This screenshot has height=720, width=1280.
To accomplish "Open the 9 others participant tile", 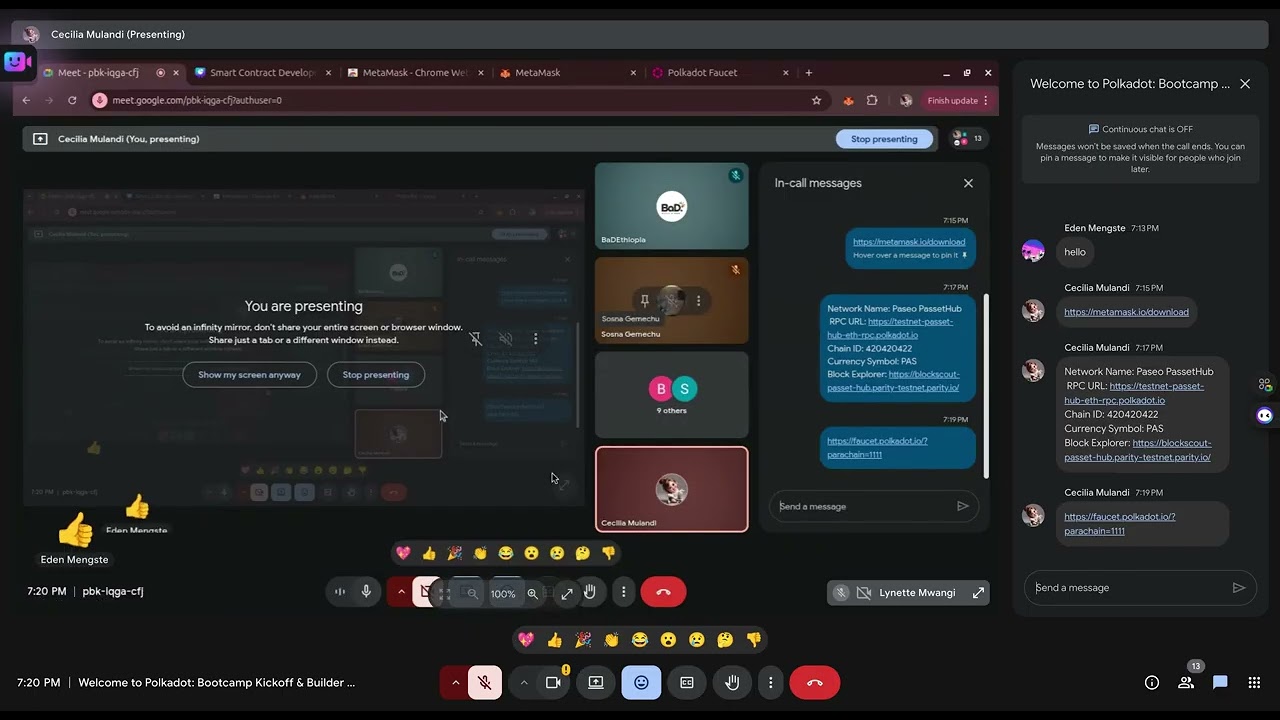I will (x=671, y=395).
